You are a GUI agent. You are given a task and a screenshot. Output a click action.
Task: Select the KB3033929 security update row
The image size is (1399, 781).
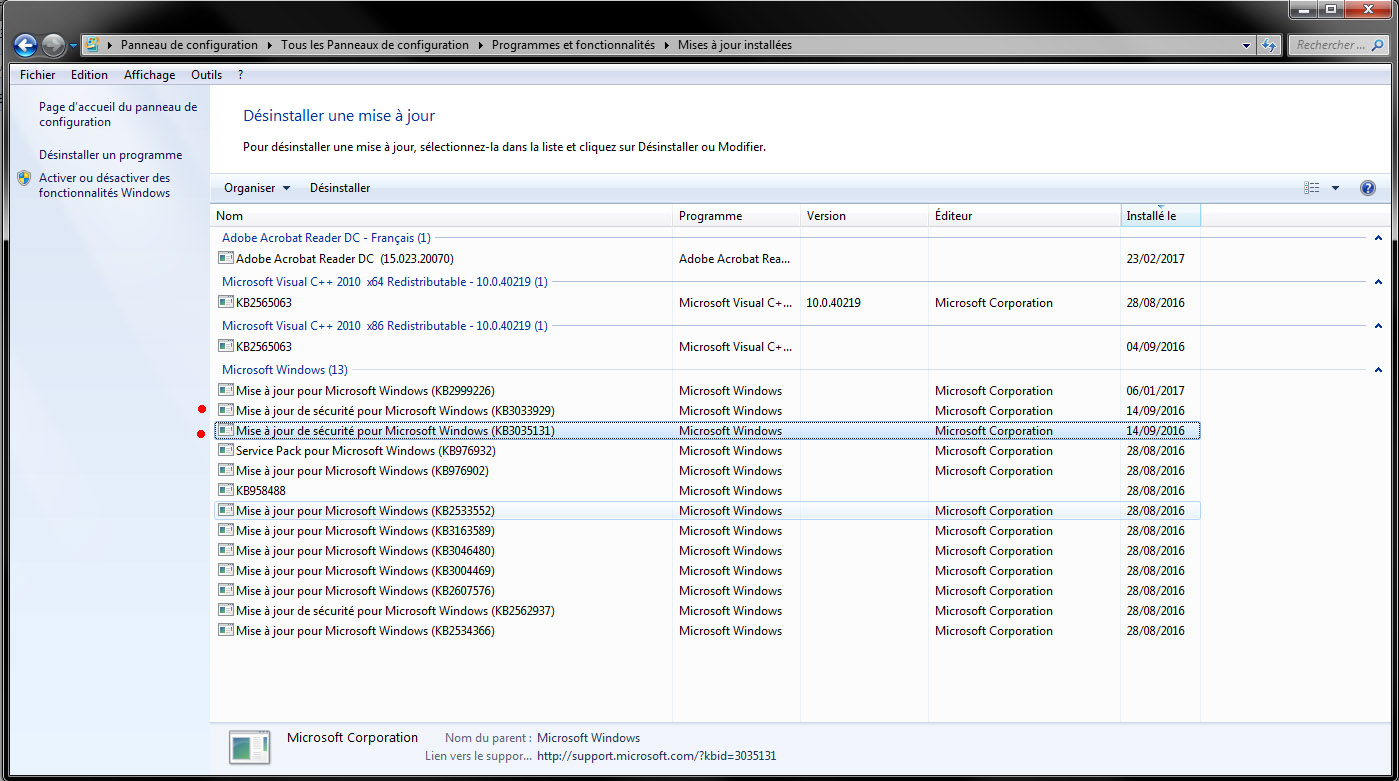click(x=395, y=411)
